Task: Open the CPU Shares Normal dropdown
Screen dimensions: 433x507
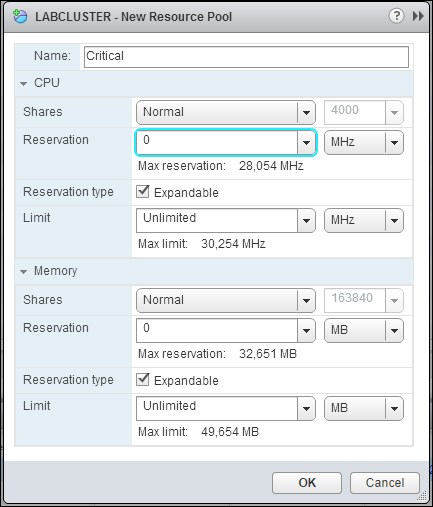Action: coord(226,112)
